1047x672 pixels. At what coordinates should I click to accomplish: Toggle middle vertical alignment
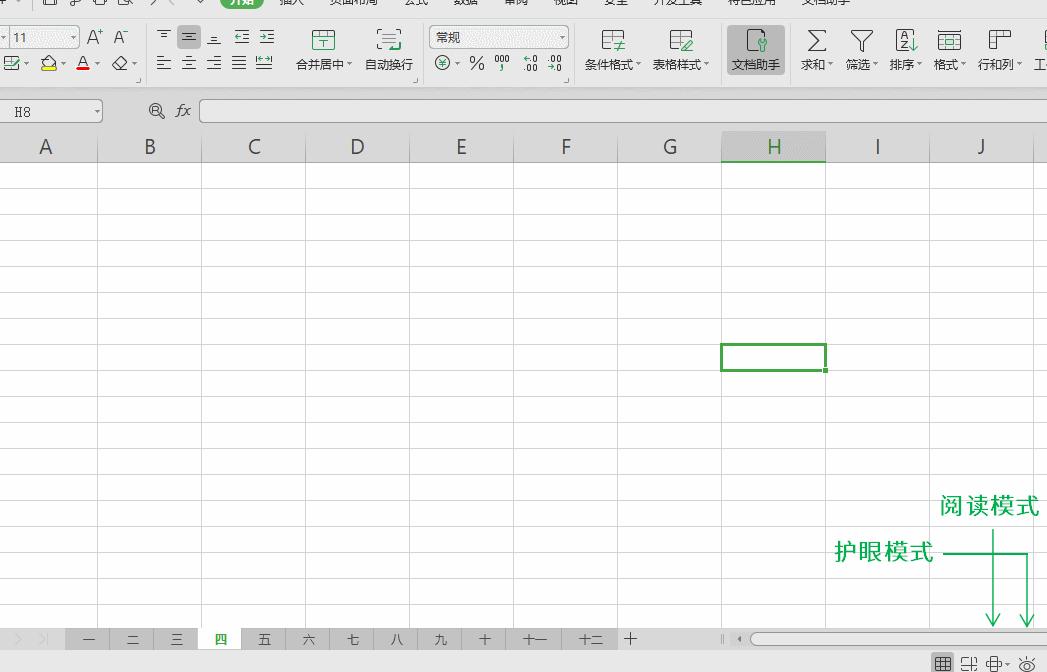[x=189, y=37]
